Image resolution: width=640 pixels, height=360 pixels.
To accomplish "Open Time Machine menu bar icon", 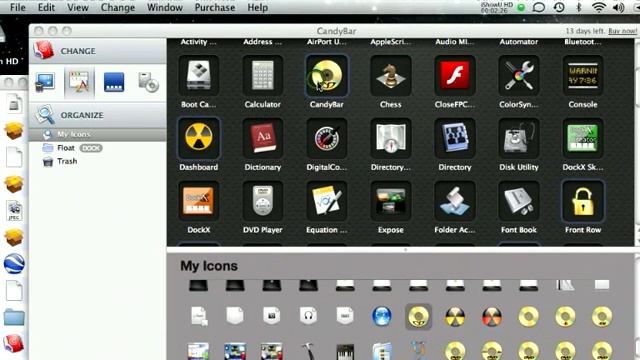I will (559, 7).
